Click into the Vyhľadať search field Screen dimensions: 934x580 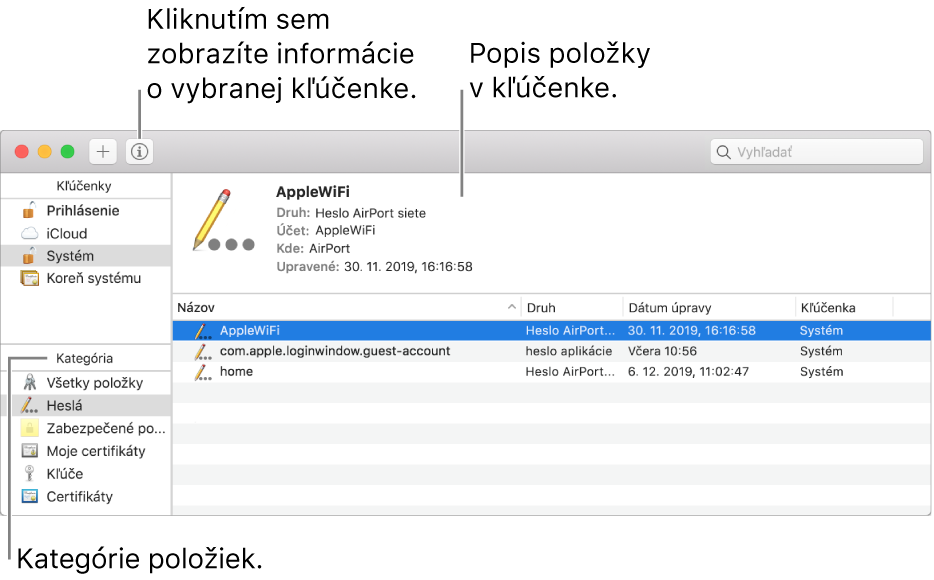pyautogui.click(x=816, y=152)
